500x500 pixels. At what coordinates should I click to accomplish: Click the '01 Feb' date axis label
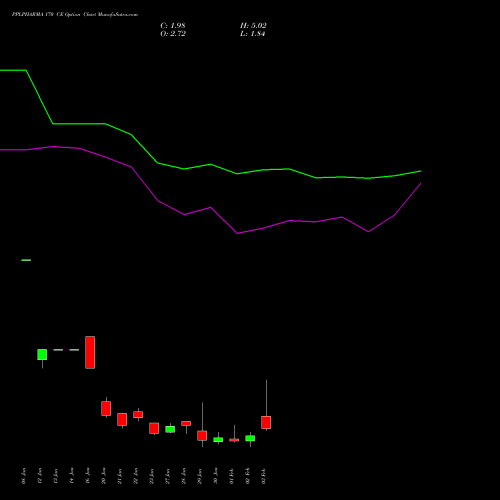click(x=232, y=476)
